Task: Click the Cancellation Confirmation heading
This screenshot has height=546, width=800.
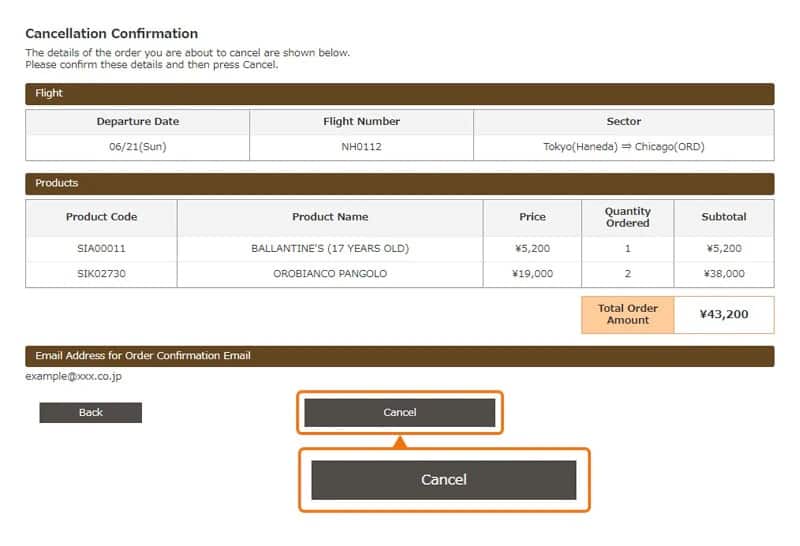Action: [112, 33]
